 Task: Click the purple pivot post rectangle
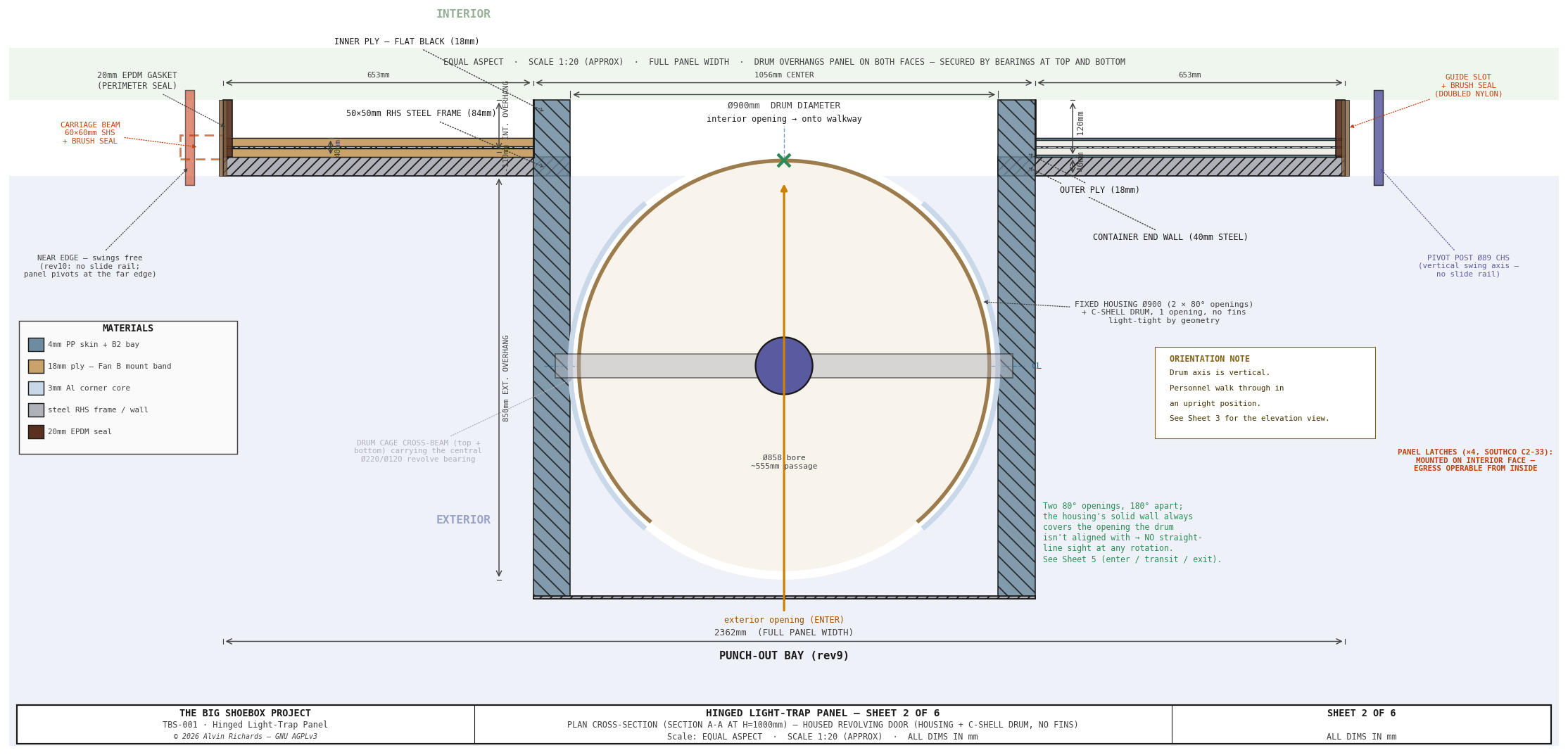click(x=1378, y=138)
